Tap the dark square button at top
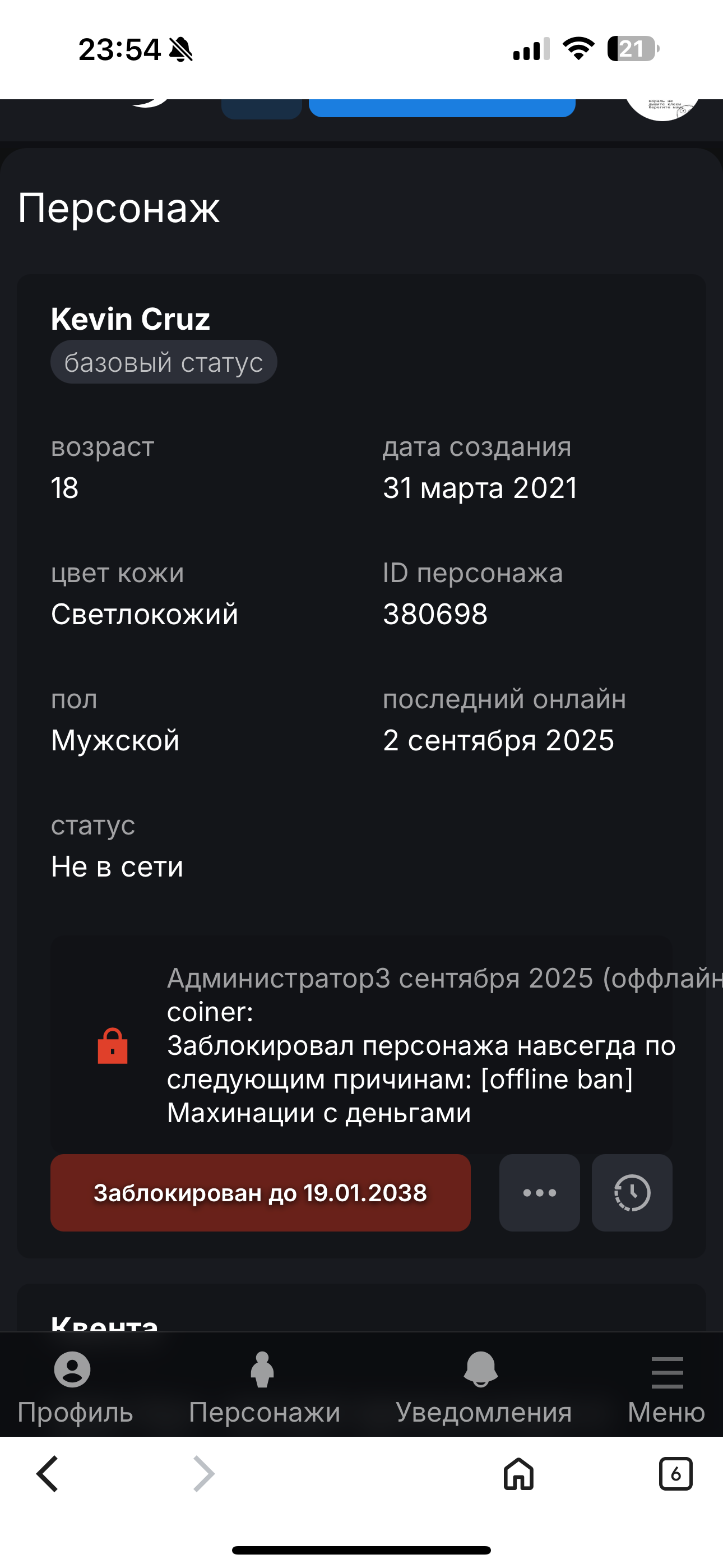This screenshot has width=723, height=1568. 262,108
